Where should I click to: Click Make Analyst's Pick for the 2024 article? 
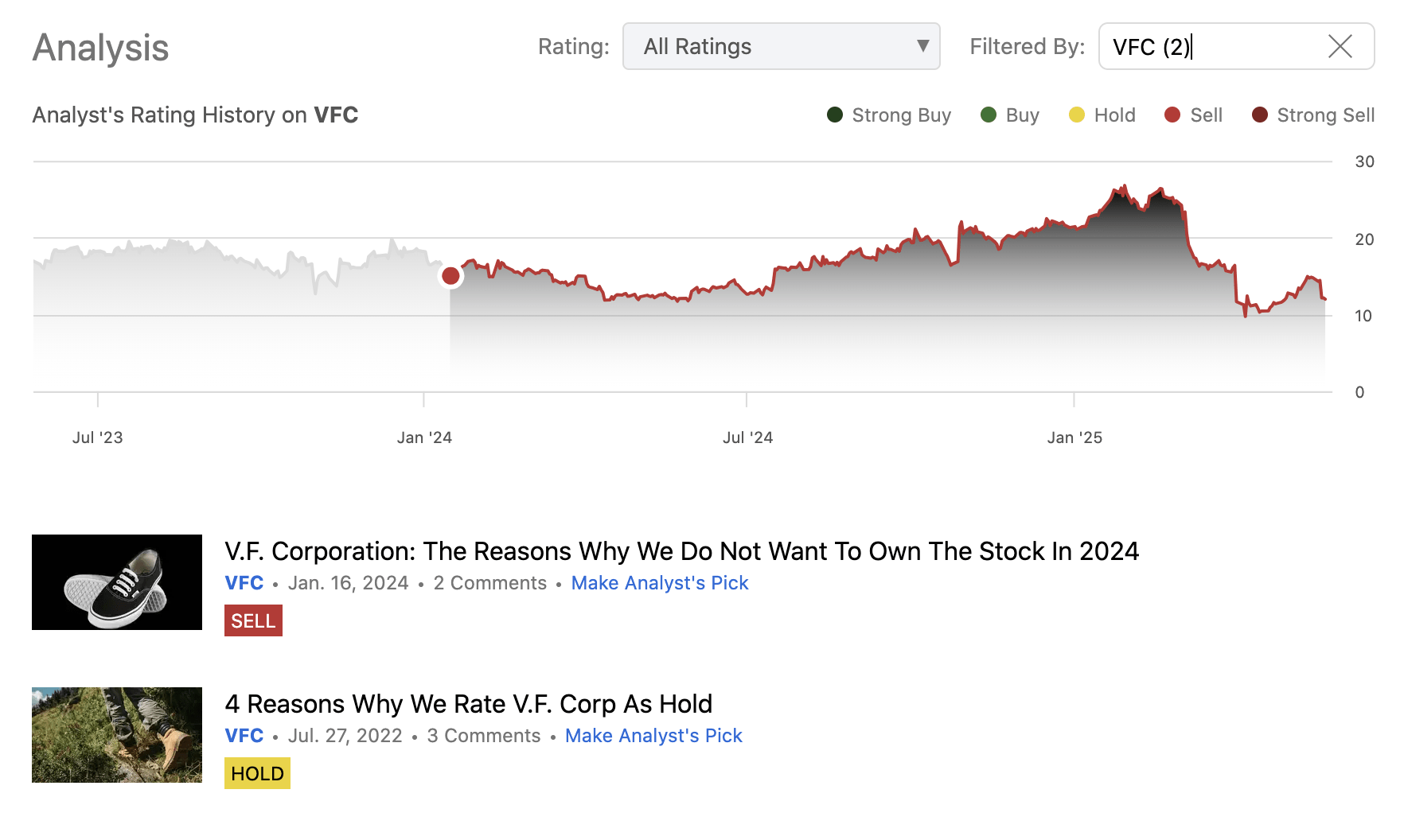pos(660,583)
